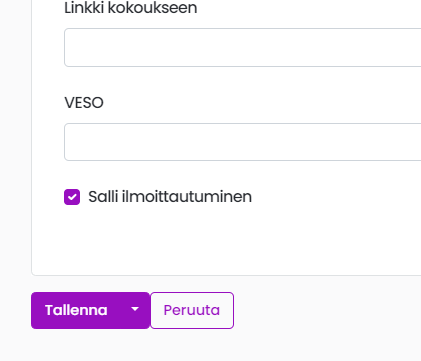This screenshot has width=421, height=361.
Task: Show more save options next to Tallenna
Action: click(135, 310)
